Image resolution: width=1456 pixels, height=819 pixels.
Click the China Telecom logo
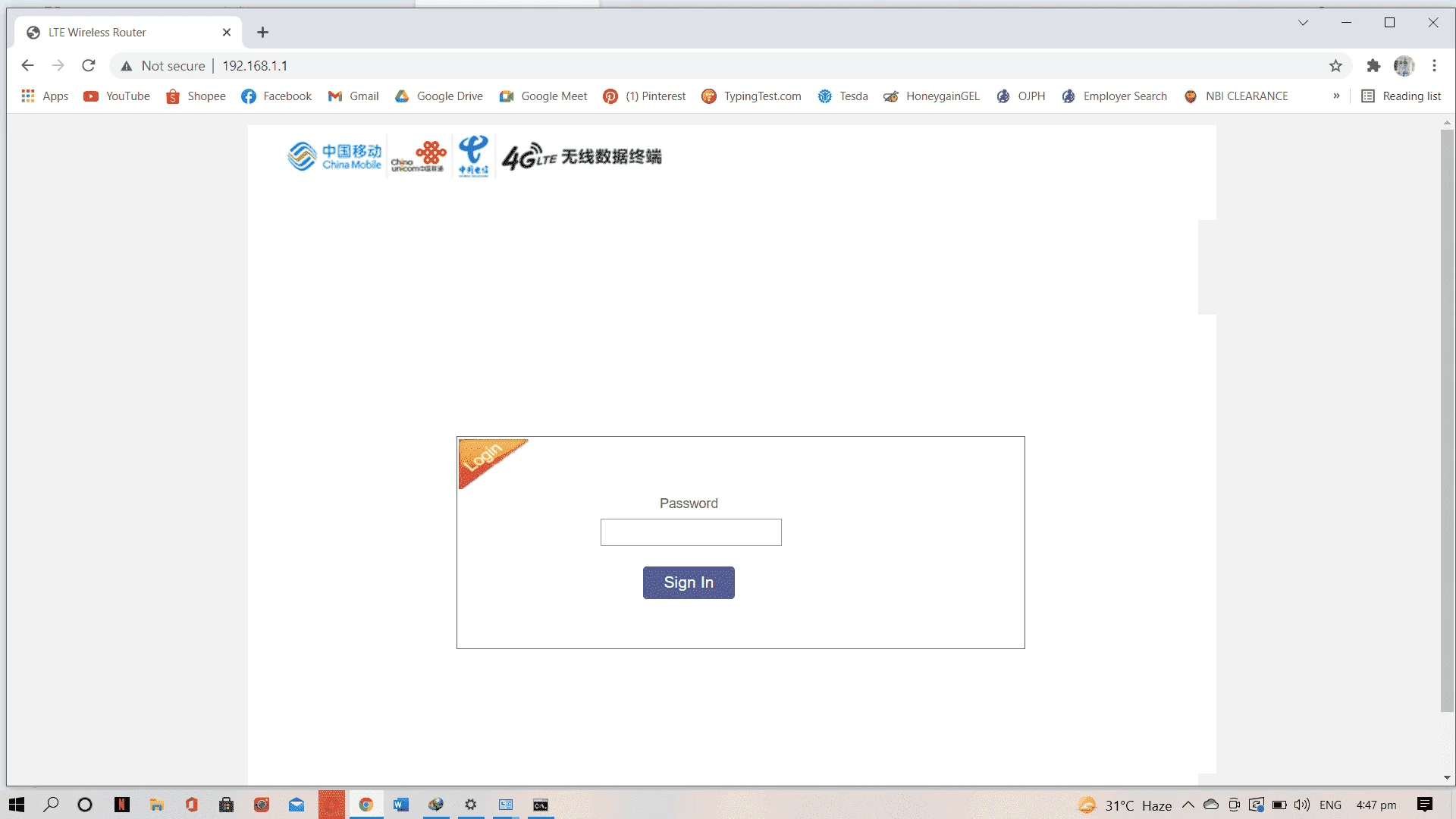[473, 156]
